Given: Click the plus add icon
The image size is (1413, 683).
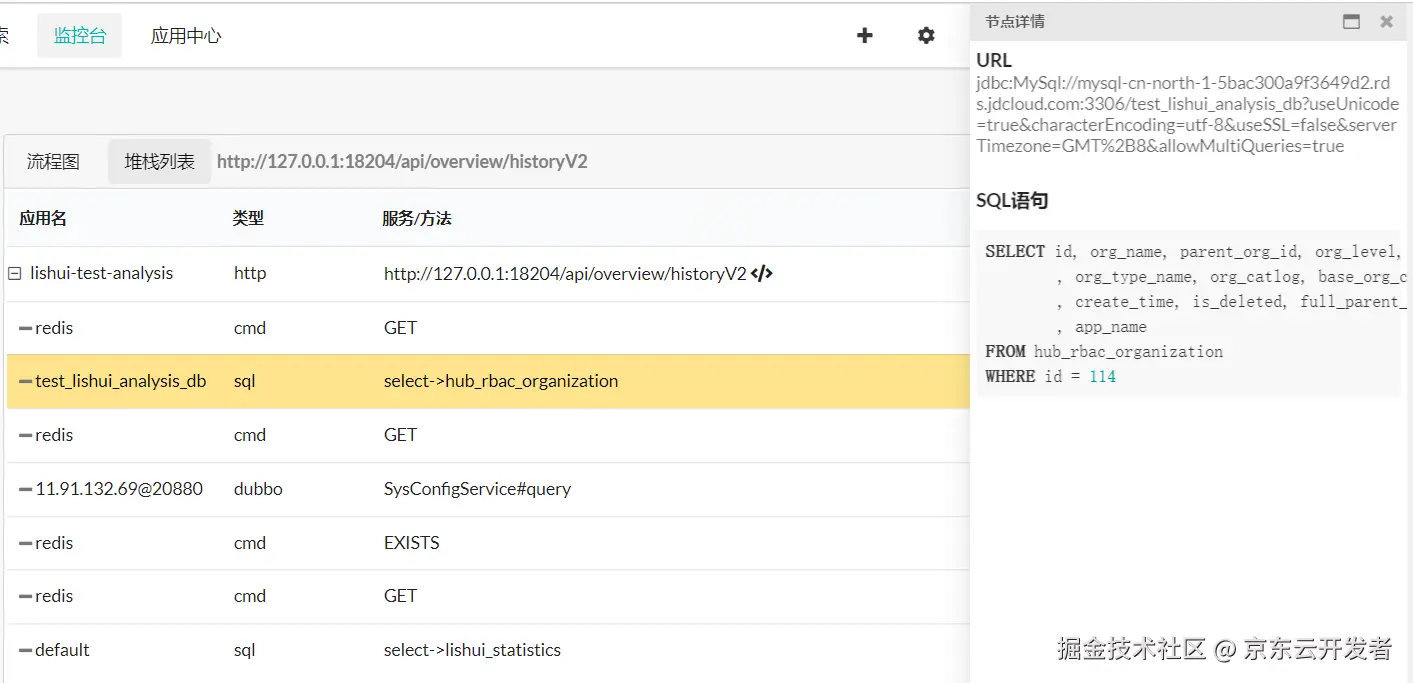Looking at the screenshot, I should pos(865,36).
